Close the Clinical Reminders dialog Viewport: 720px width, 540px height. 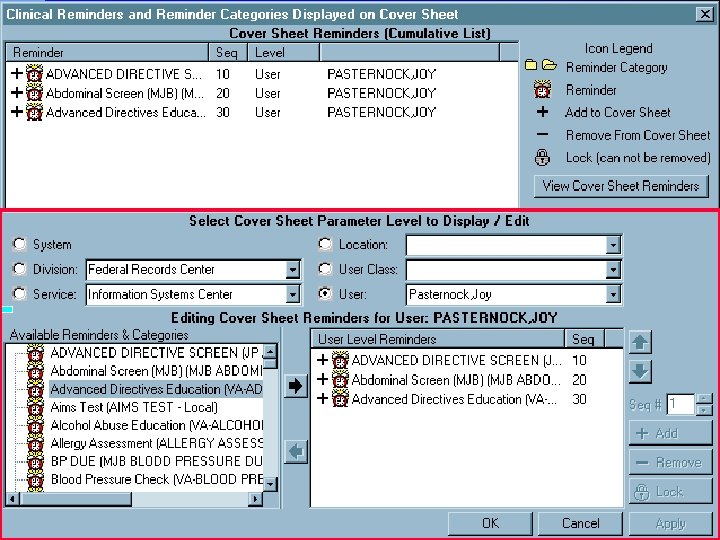coord(705,14)
